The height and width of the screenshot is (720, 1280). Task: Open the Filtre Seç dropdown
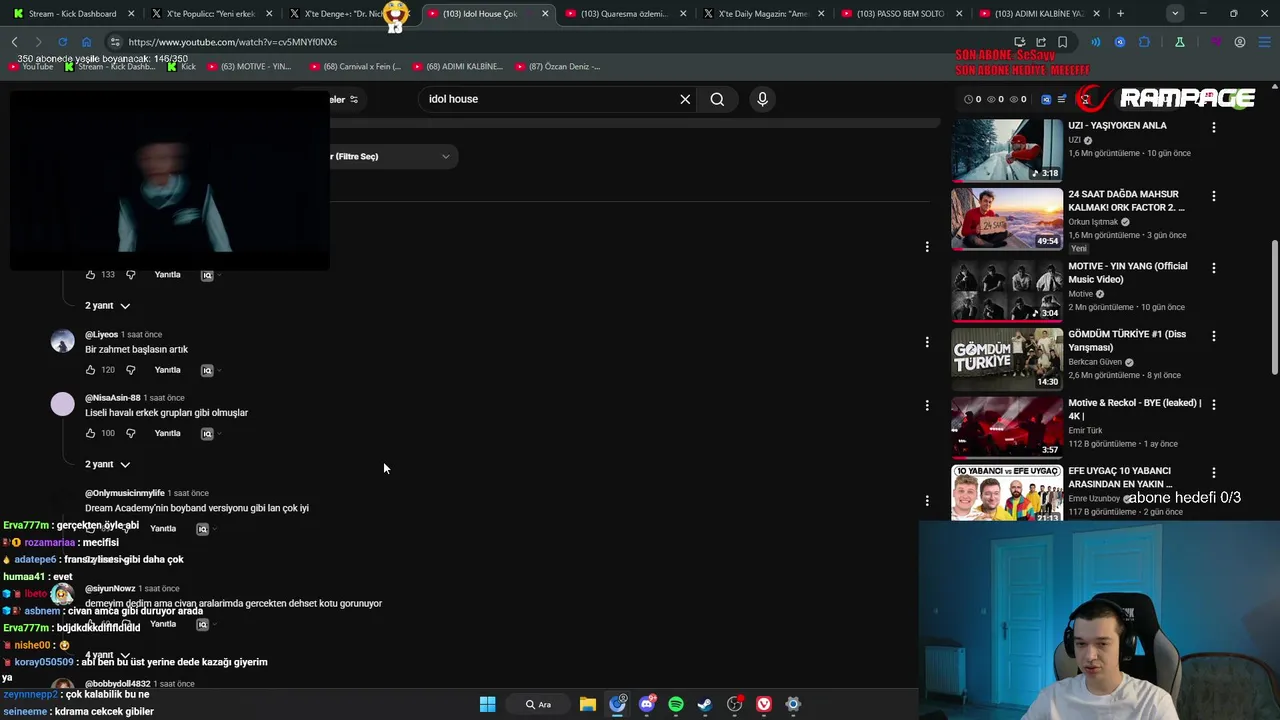point(392,156)
